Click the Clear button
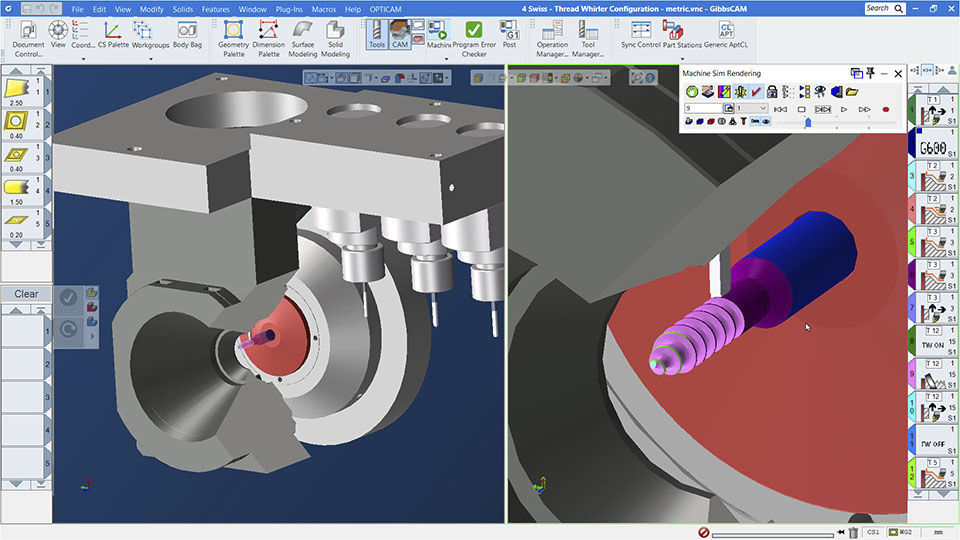Image resolution: width=960 pixels, height=540 pixels. (26, 294)
